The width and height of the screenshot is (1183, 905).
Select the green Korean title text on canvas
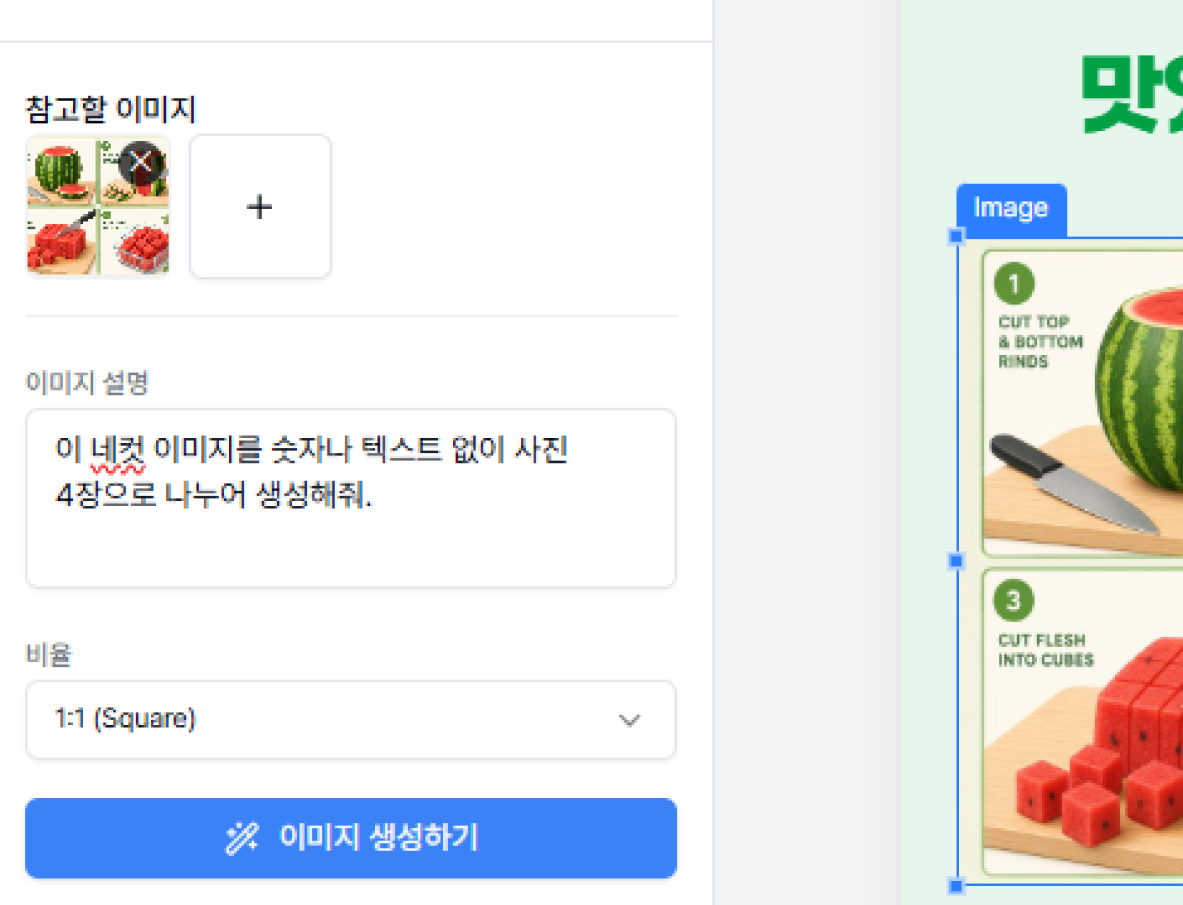point(1132,94)
